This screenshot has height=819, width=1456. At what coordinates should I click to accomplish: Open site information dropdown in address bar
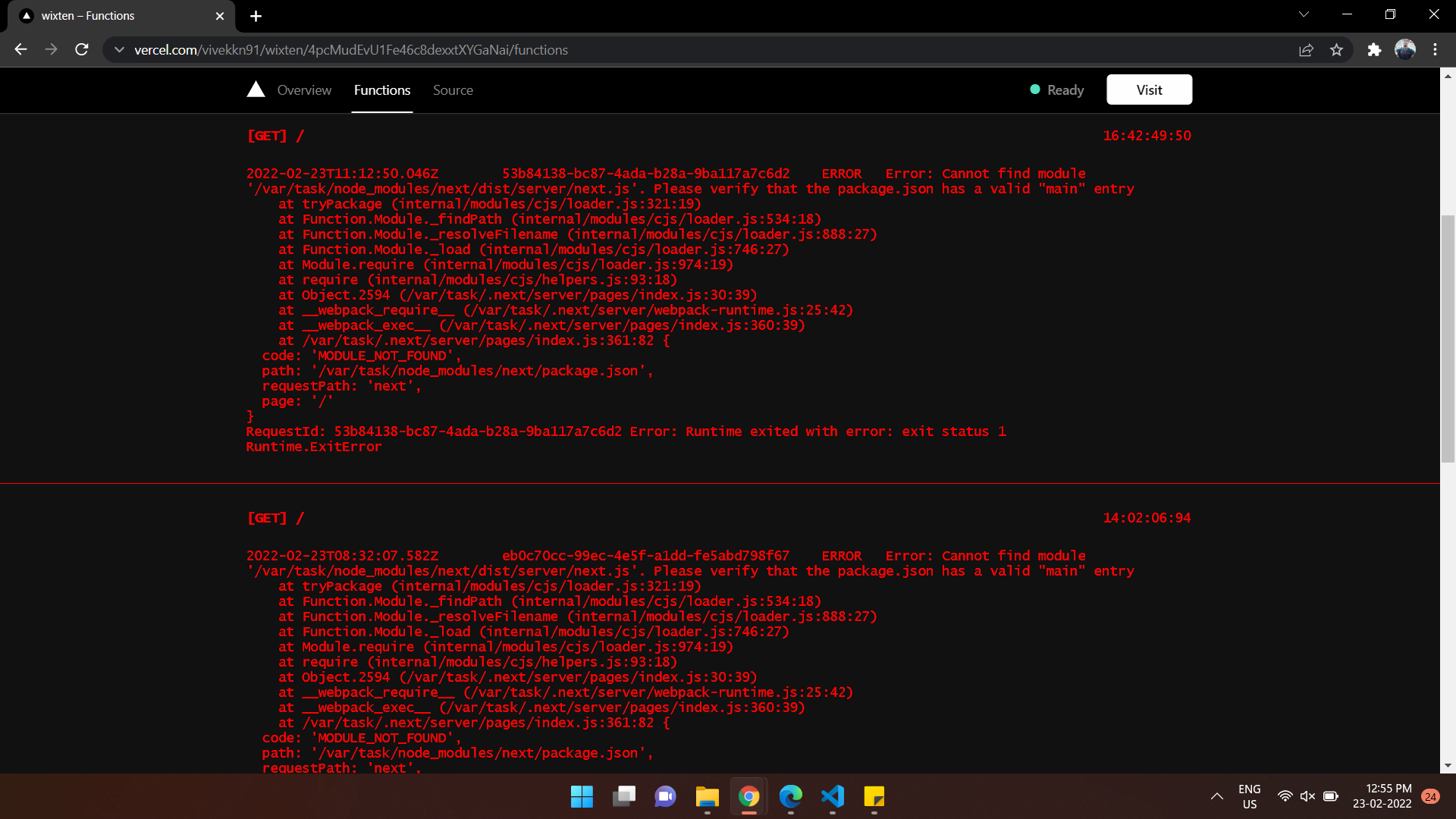pos(119,49)
